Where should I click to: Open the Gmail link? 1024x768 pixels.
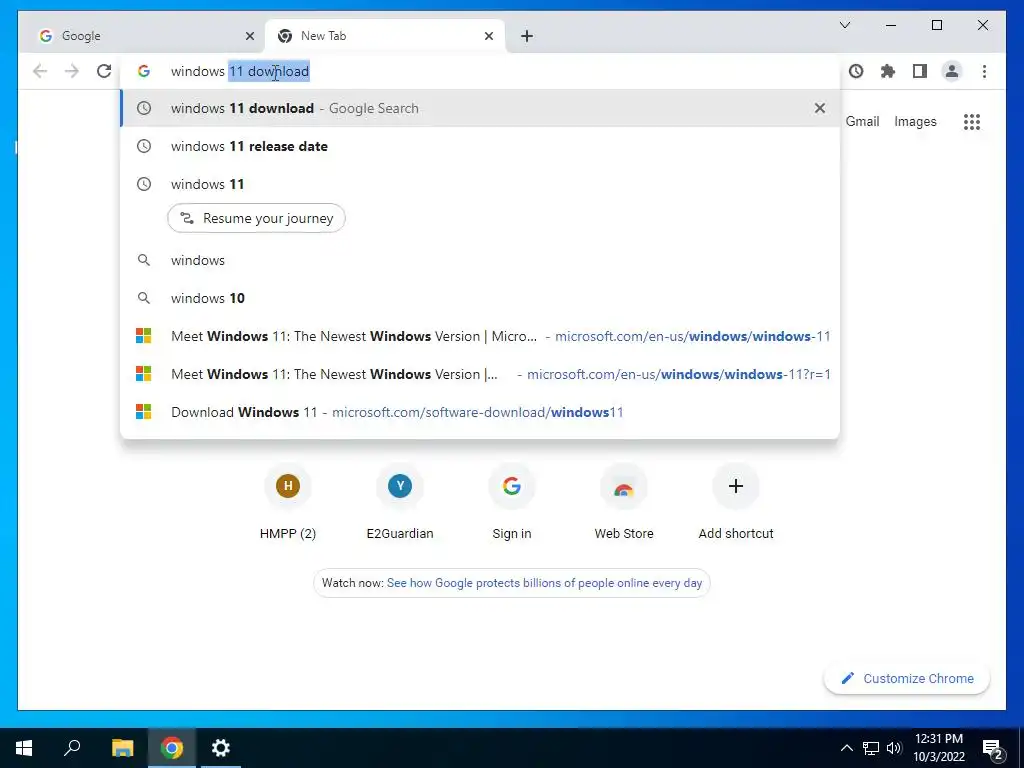click(x=862, y=121)
